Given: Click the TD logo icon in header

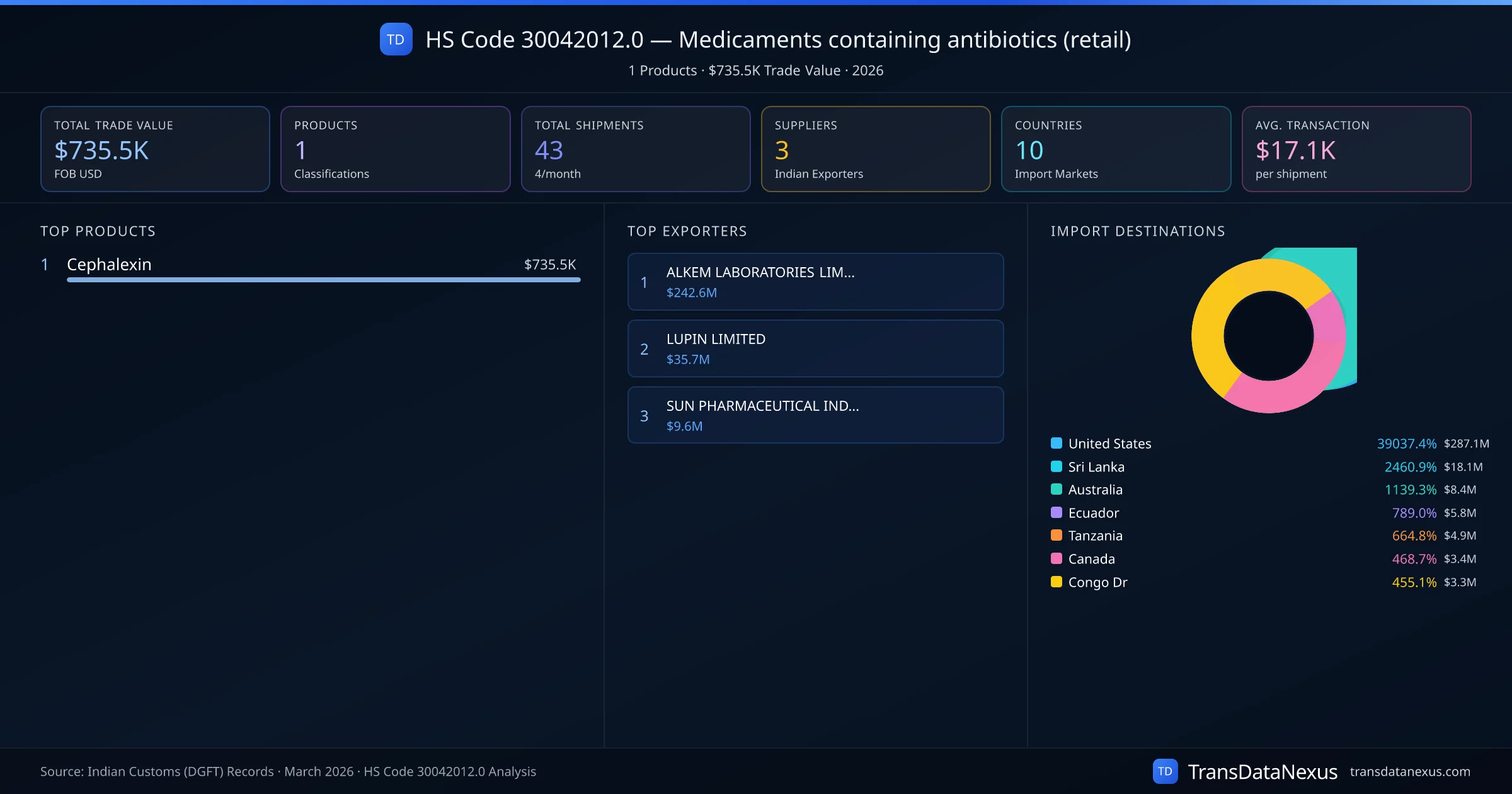Looking at the screenshot, I should click(396, 39).
